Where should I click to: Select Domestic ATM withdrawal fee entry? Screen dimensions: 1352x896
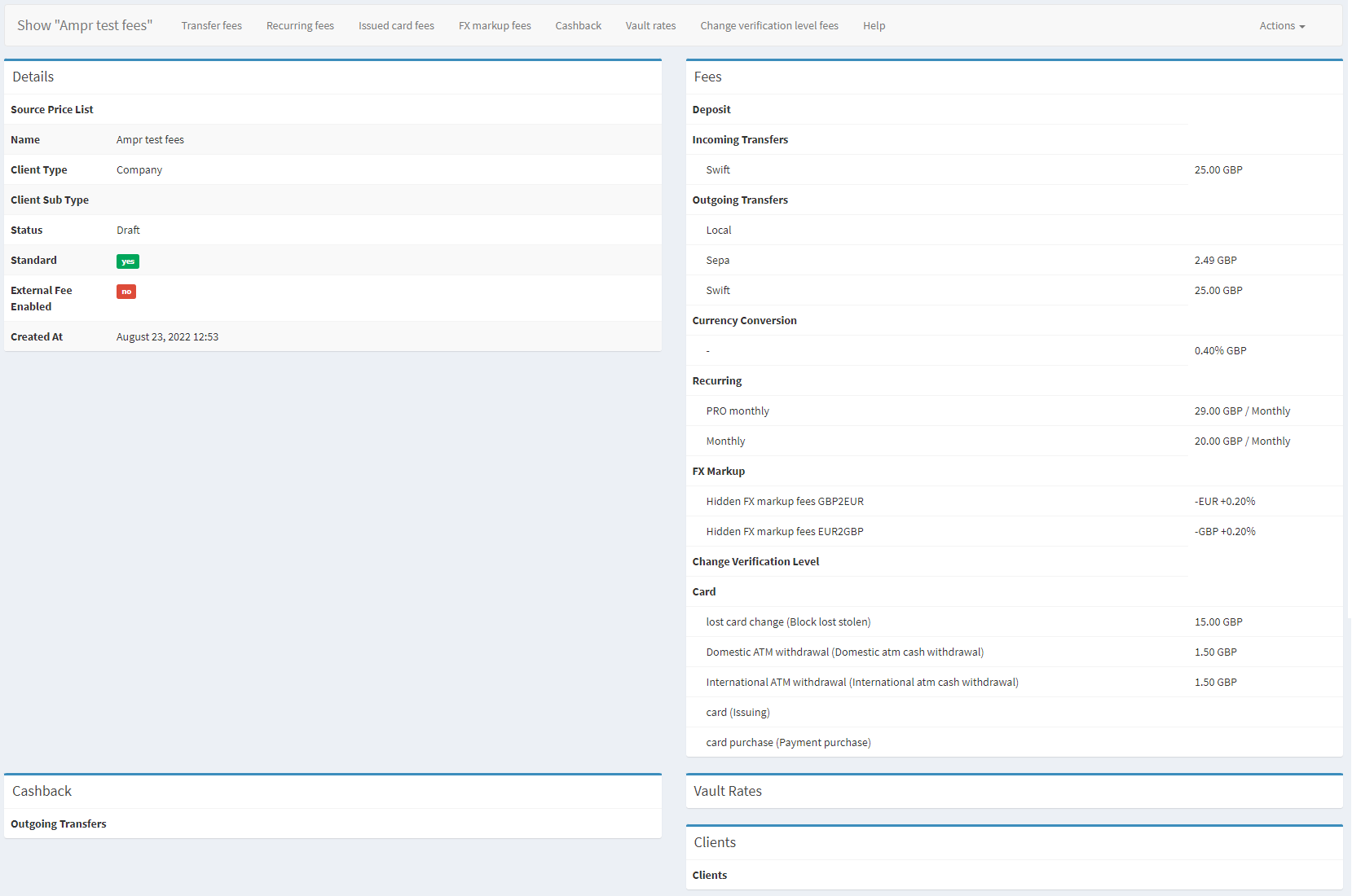pos(844,652)
